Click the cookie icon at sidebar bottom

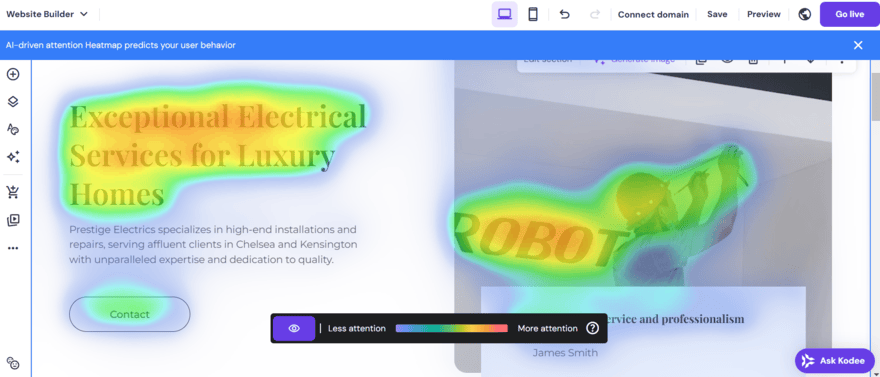(x=13, y=363)
